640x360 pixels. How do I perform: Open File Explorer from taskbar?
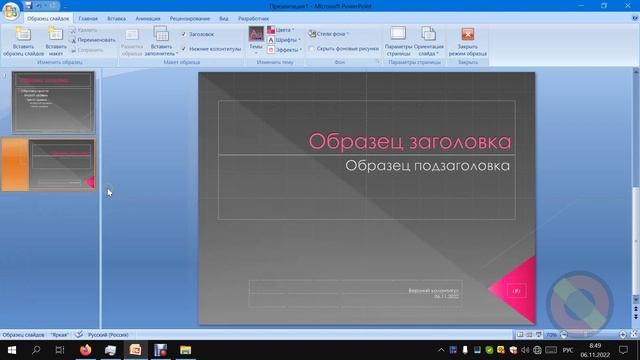point(186,350)
